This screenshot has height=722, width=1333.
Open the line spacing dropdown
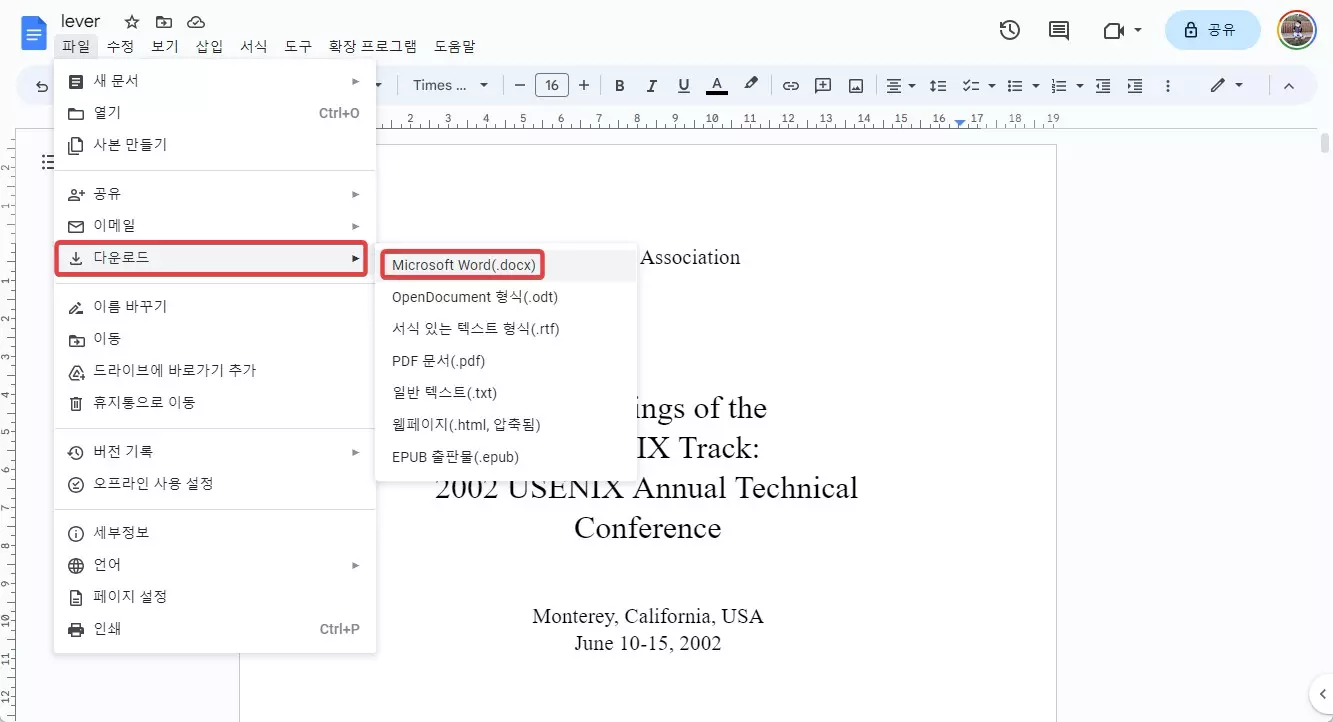[x=937, y=85]
